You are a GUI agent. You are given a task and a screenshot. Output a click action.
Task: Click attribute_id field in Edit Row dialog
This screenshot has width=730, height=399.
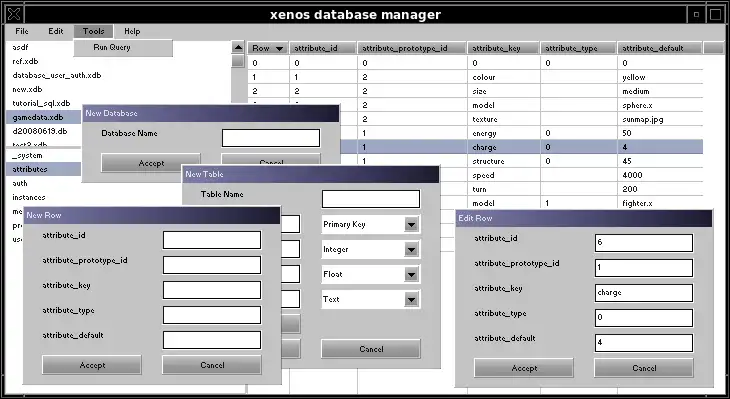(x=644, y=243)
